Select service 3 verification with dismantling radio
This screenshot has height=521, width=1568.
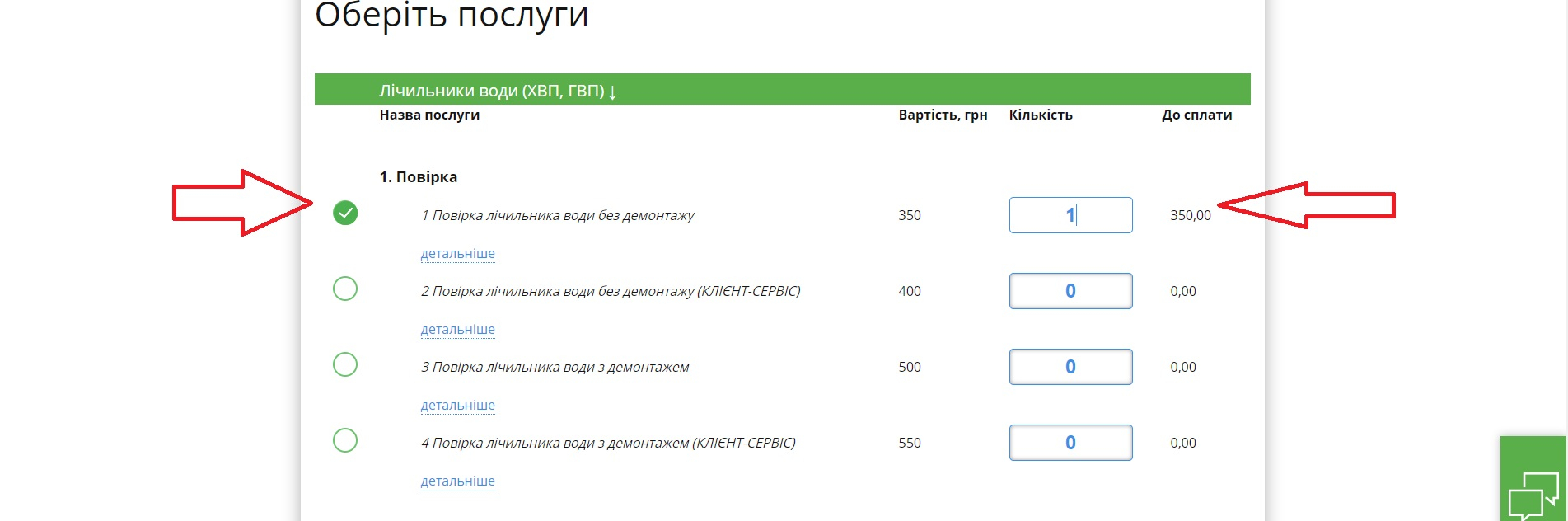pyautogui.click(x=345, y=365)
